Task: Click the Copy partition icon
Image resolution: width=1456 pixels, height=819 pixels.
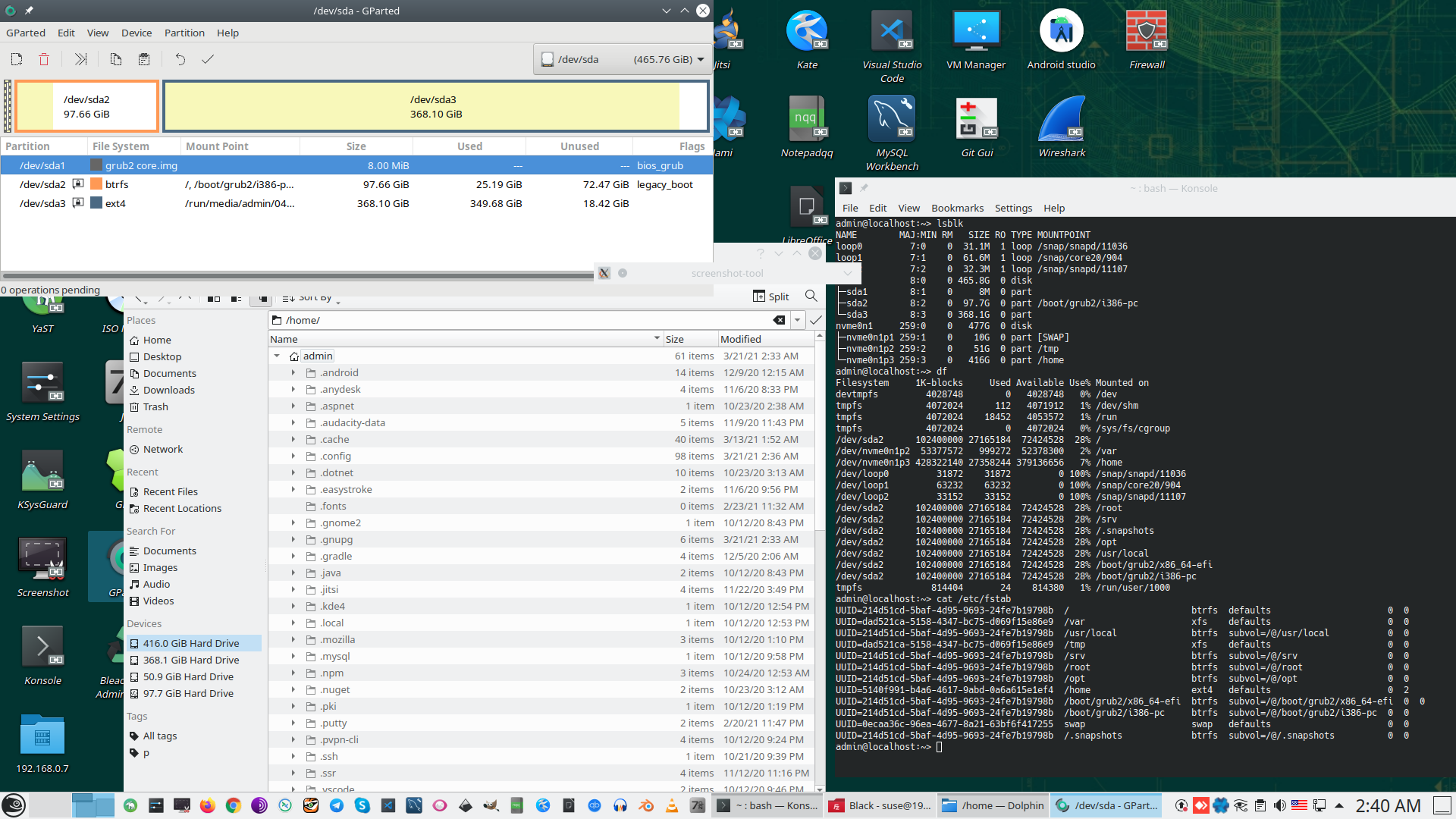Action: (115, 59)
